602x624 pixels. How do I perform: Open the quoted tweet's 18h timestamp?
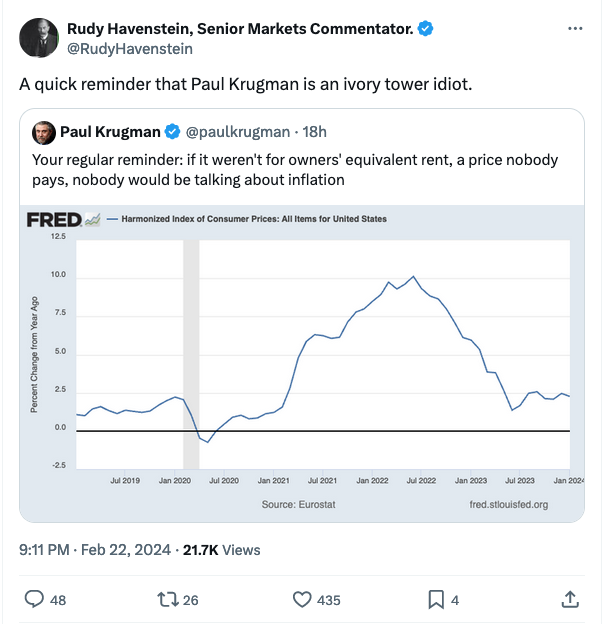[x=315, y=132]
